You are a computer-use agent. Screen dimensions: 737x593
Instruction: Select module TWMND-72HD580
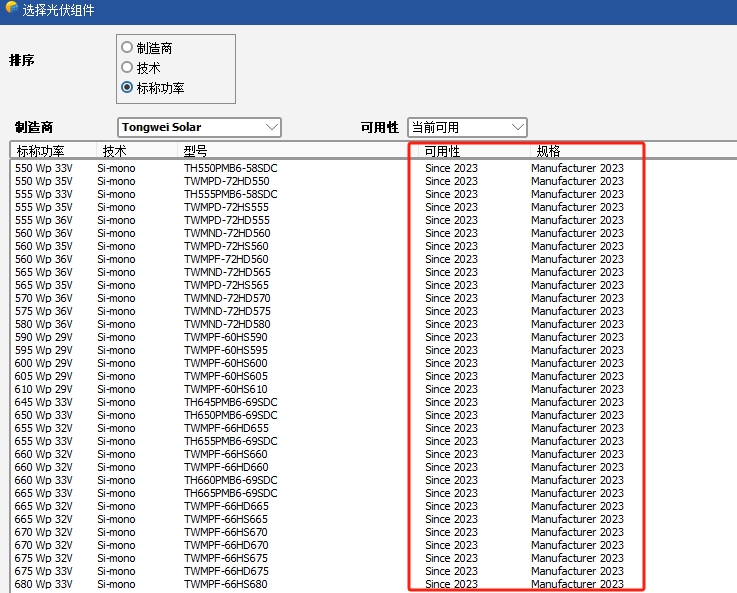click(227, 324)
